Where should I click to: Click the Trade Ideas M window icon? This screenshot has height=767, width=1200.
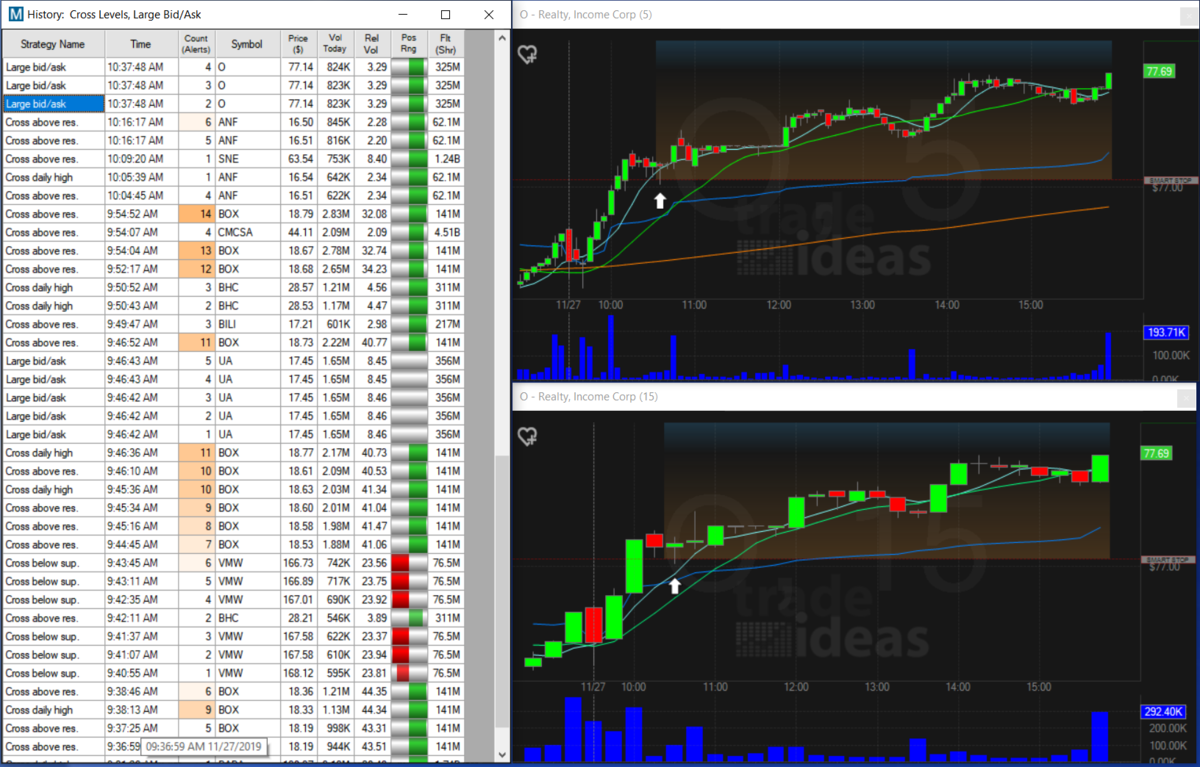pos(16,15)
